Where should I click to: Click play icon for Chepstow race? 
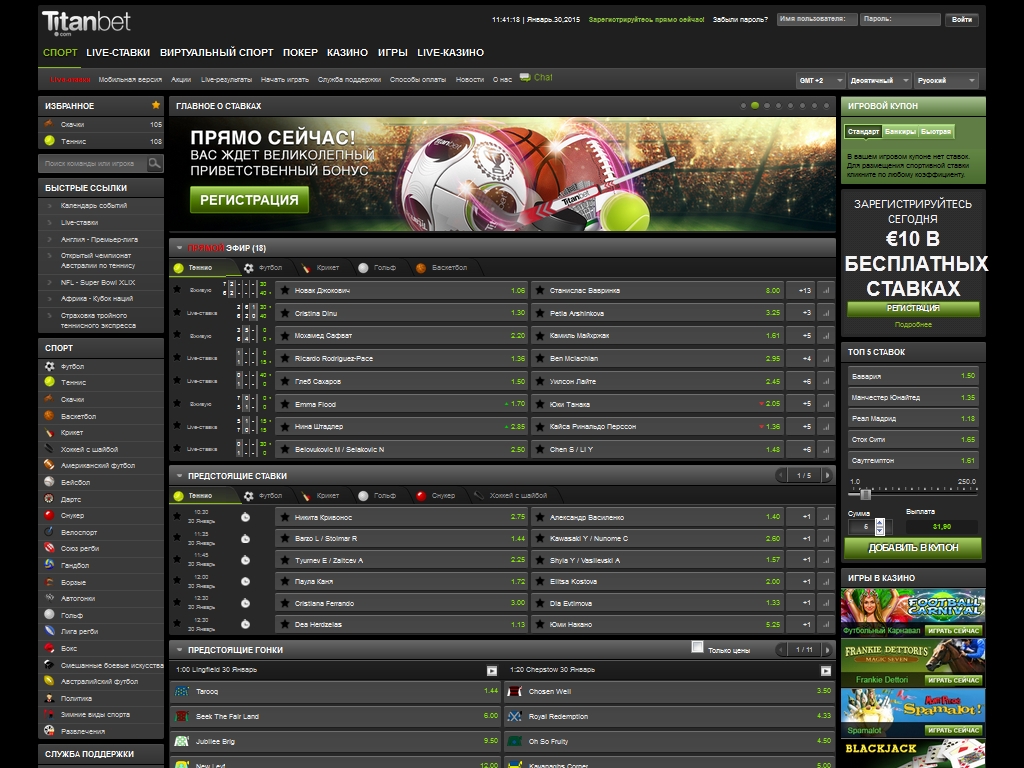coord(825,670)
